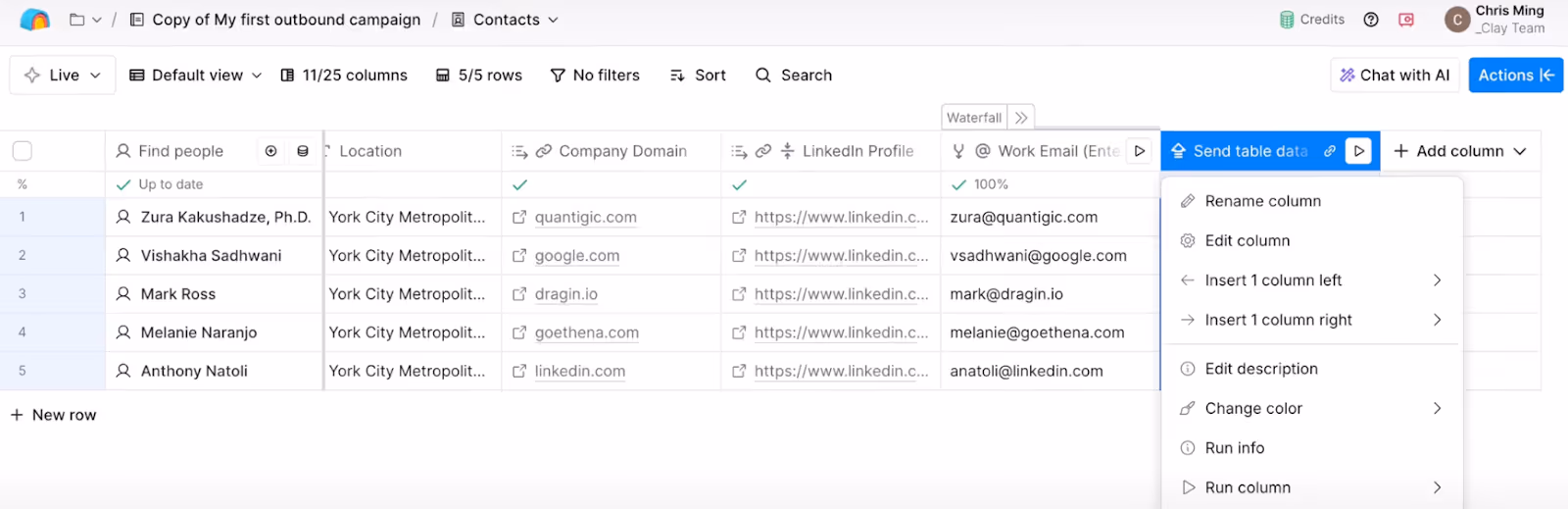Viewport: 1568px width, 509px height.
Task: Add a New row
Action: click(x=54, y=415)
